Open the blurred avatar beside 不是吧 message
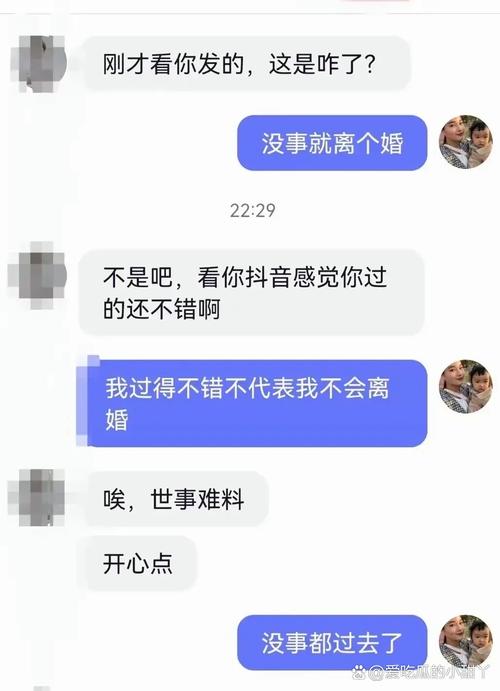500x691 pixels. tap(37, 275)
